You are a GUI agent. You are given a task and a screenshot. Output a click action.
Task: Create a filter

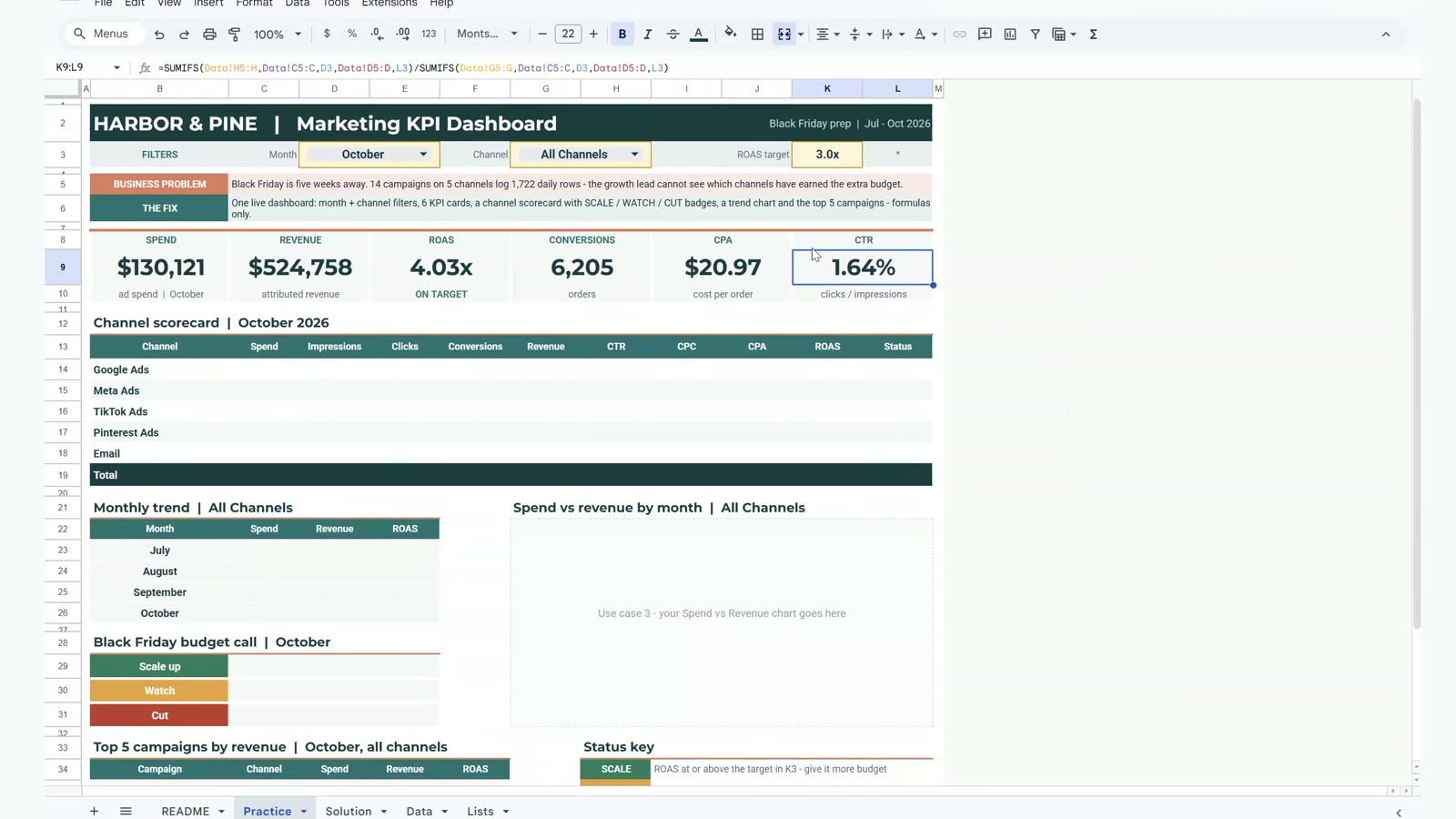click(1036, 34)
